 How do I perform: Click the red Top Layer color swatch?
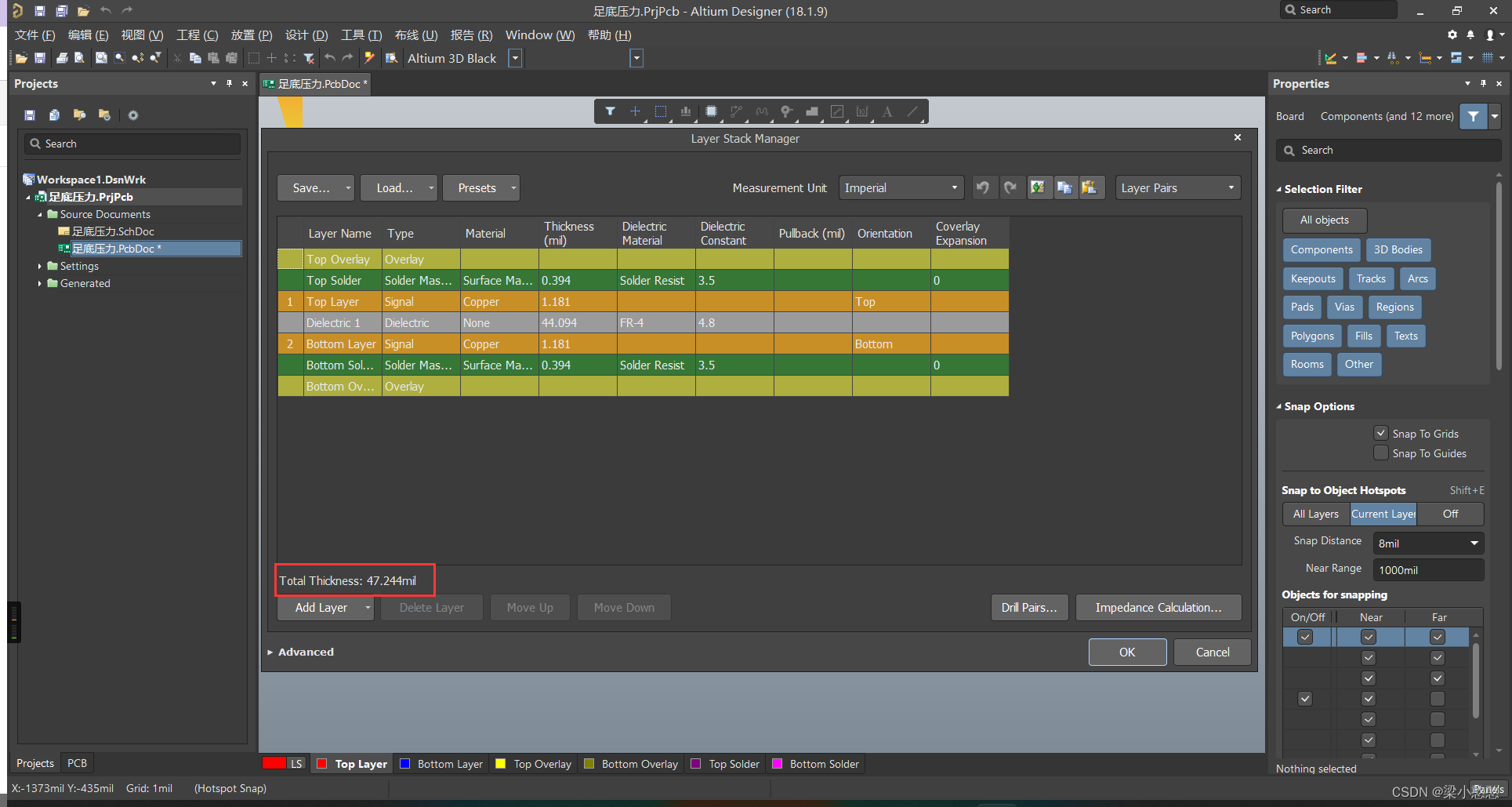[x=321, y=764]
